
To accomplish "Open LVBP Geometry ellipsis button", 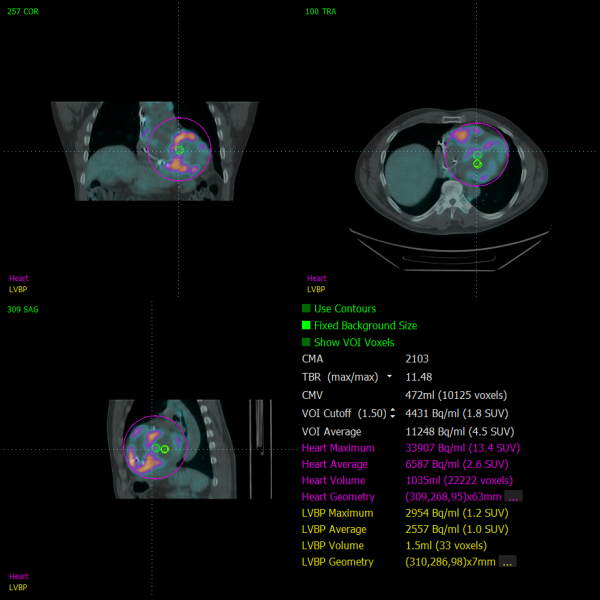I will [507, 562].
